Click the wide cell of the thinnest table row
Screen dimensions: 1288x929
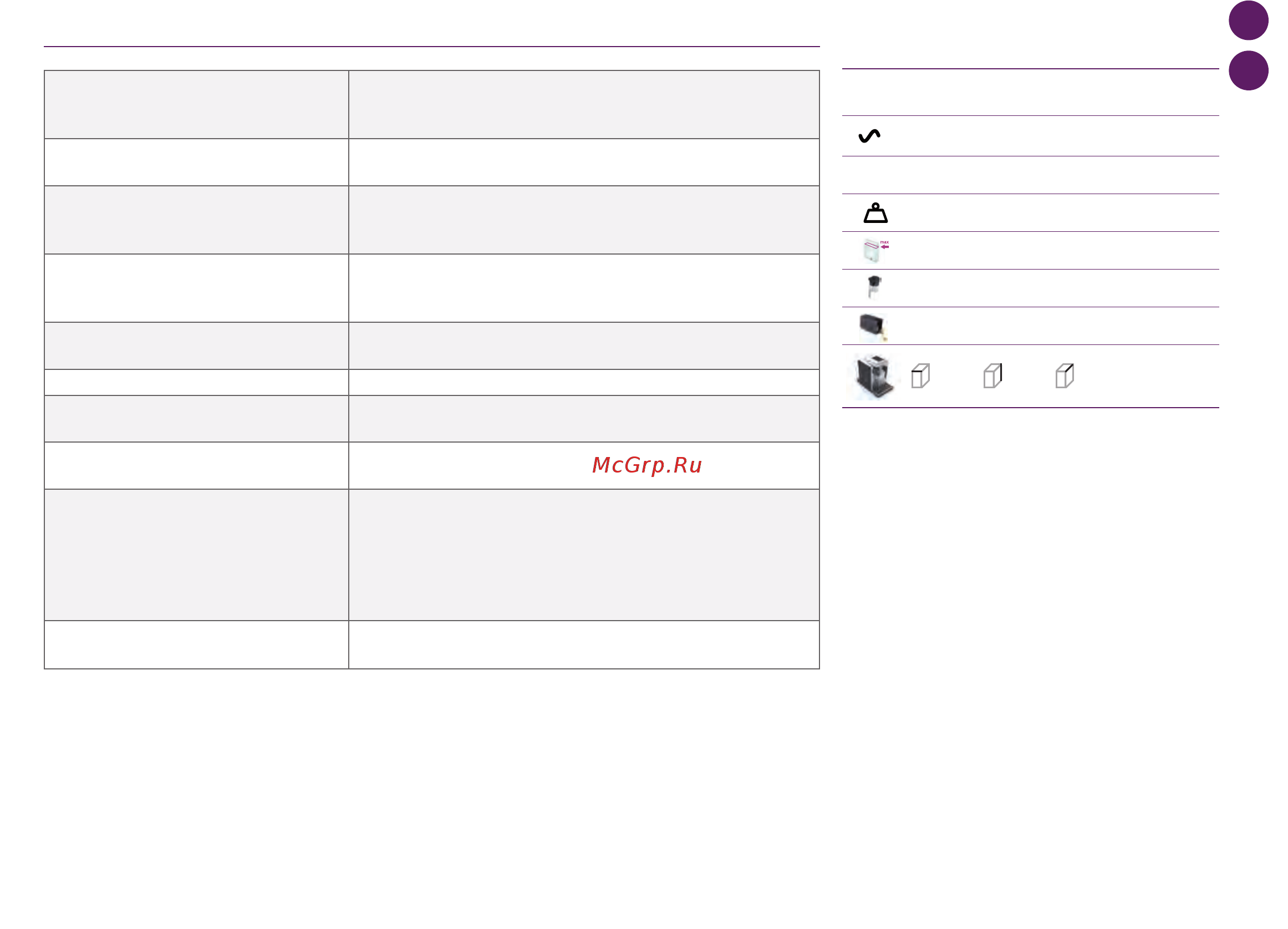[584, 382]
